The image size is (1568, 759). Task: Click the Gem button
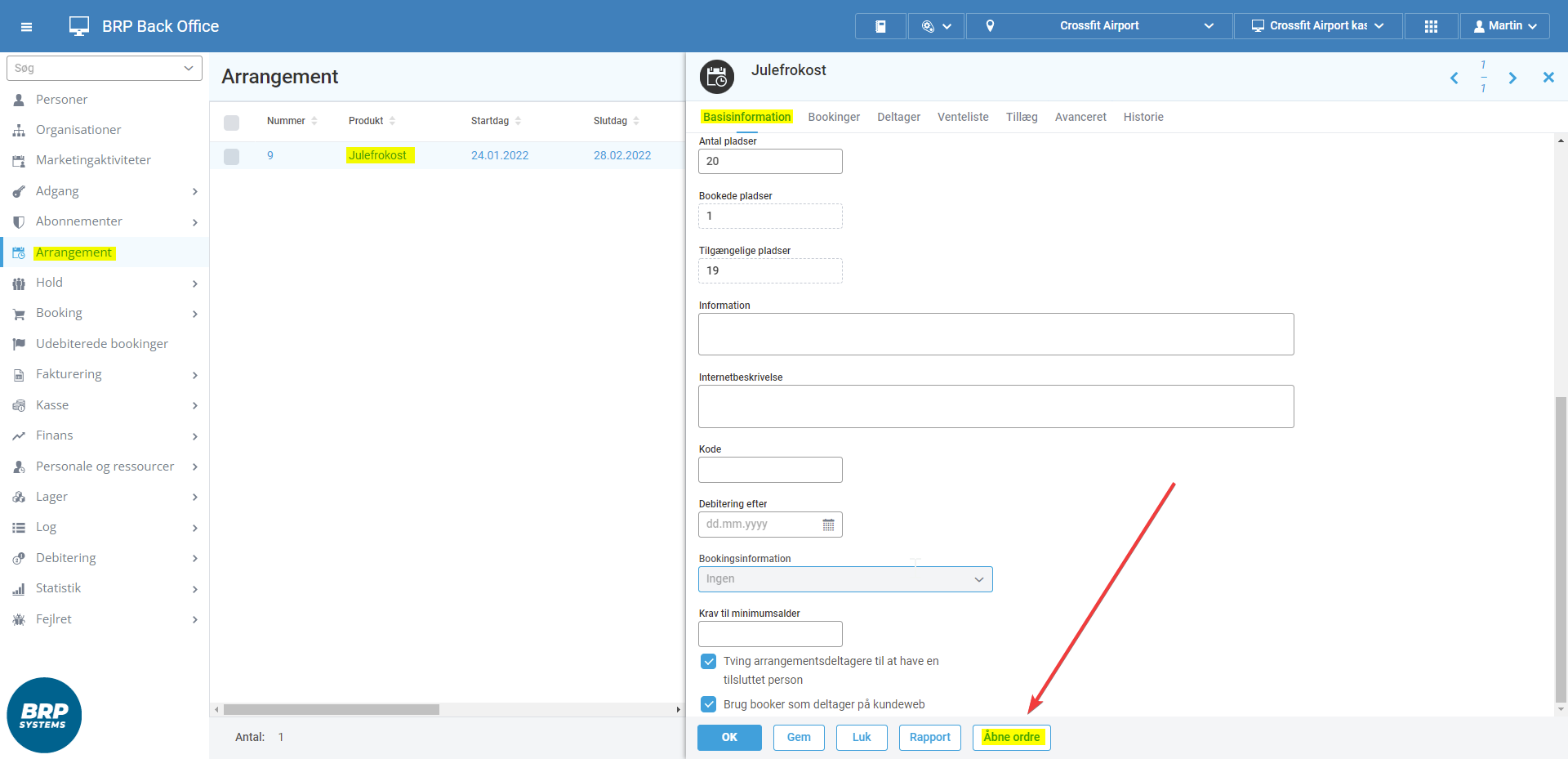click(x=799, y=737)
